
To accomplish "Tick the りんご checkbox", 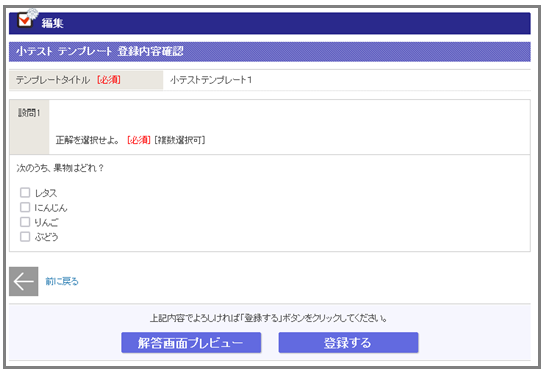I will (25, 222).
